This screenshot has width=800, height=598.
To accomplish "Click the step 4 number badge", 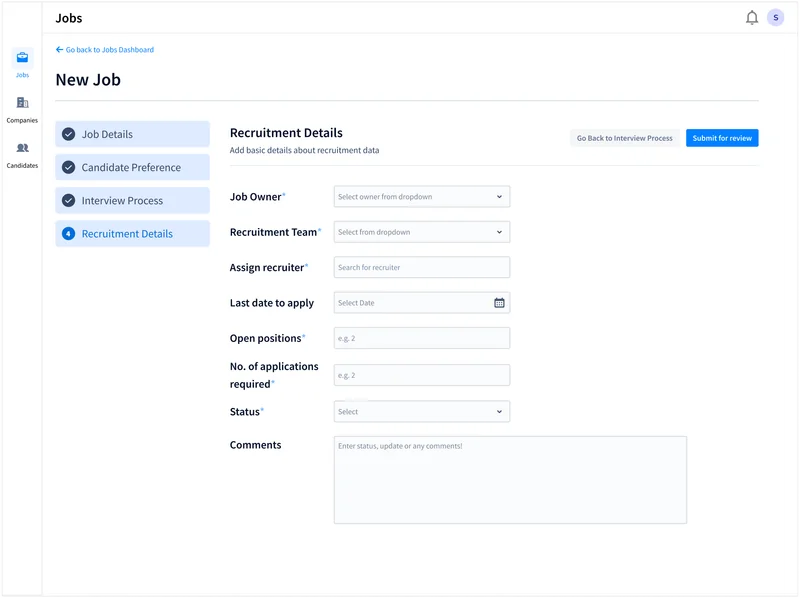I will tap(68, 234).
